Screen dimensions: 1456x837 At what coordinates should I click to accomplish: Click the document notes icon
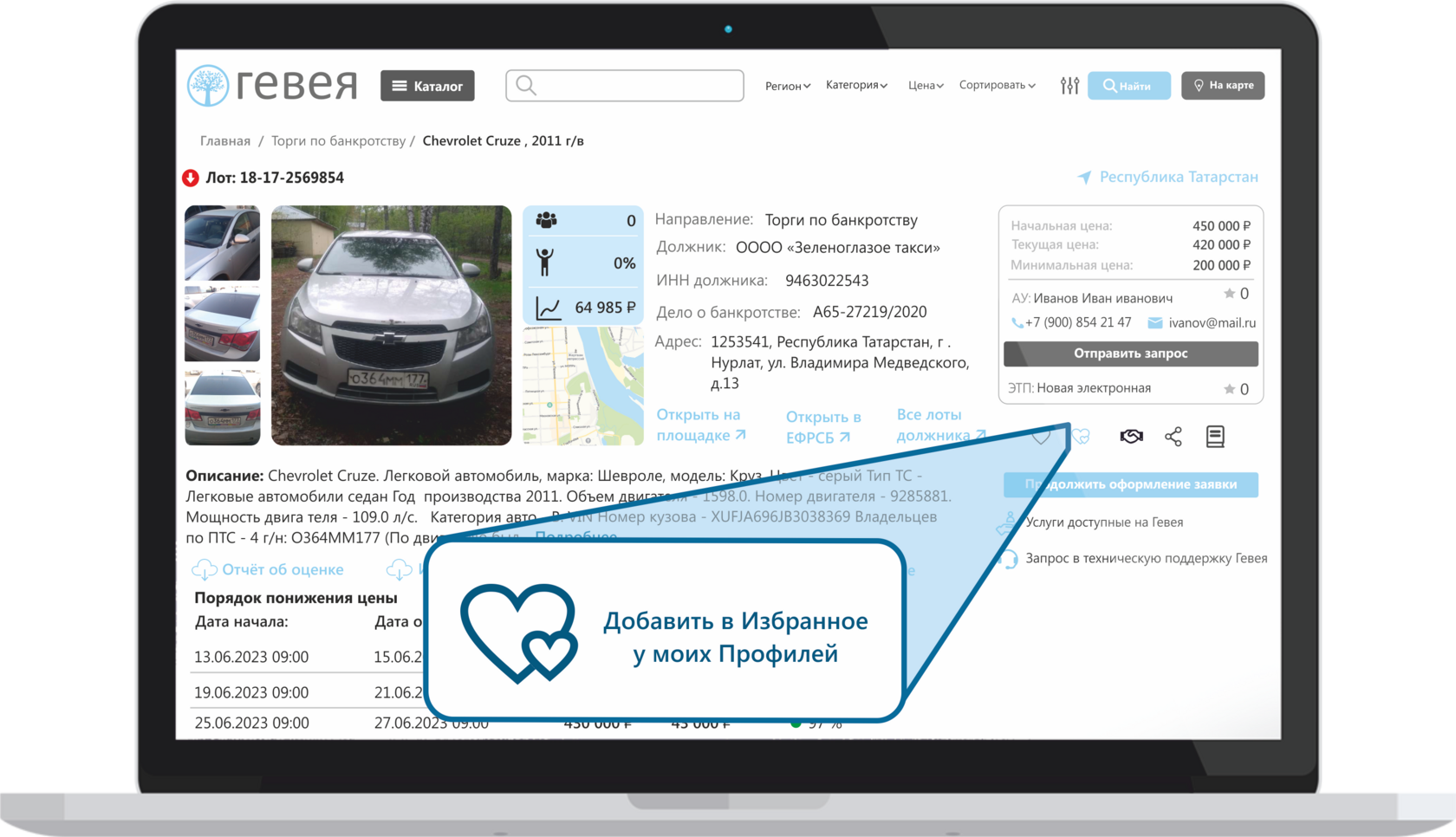click(x=1215, y=436)
